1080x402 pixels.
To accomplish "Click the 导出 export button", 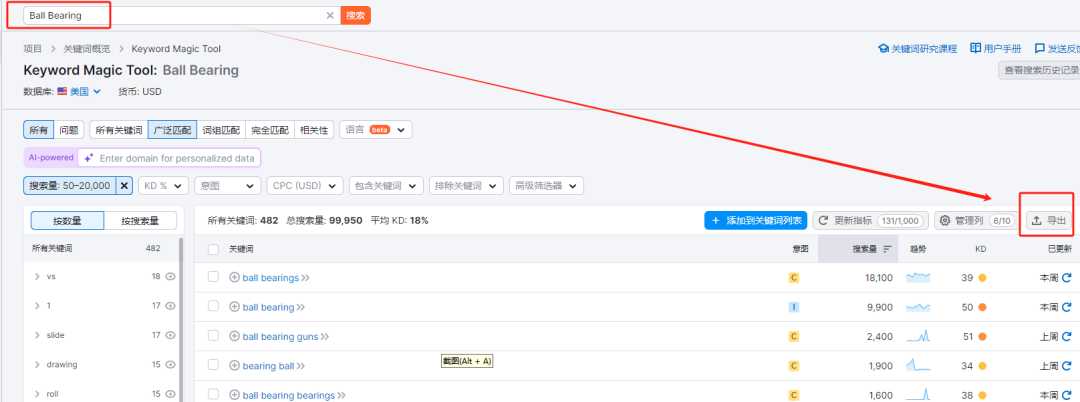I will 1049,220.
